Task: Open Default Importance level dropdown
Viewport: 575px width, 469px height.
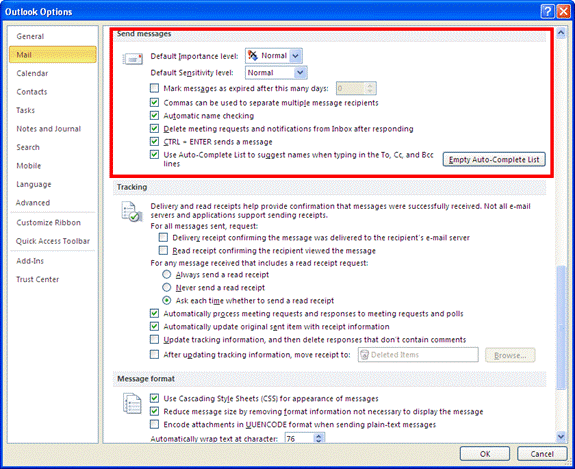Action: tap(295, 56)
